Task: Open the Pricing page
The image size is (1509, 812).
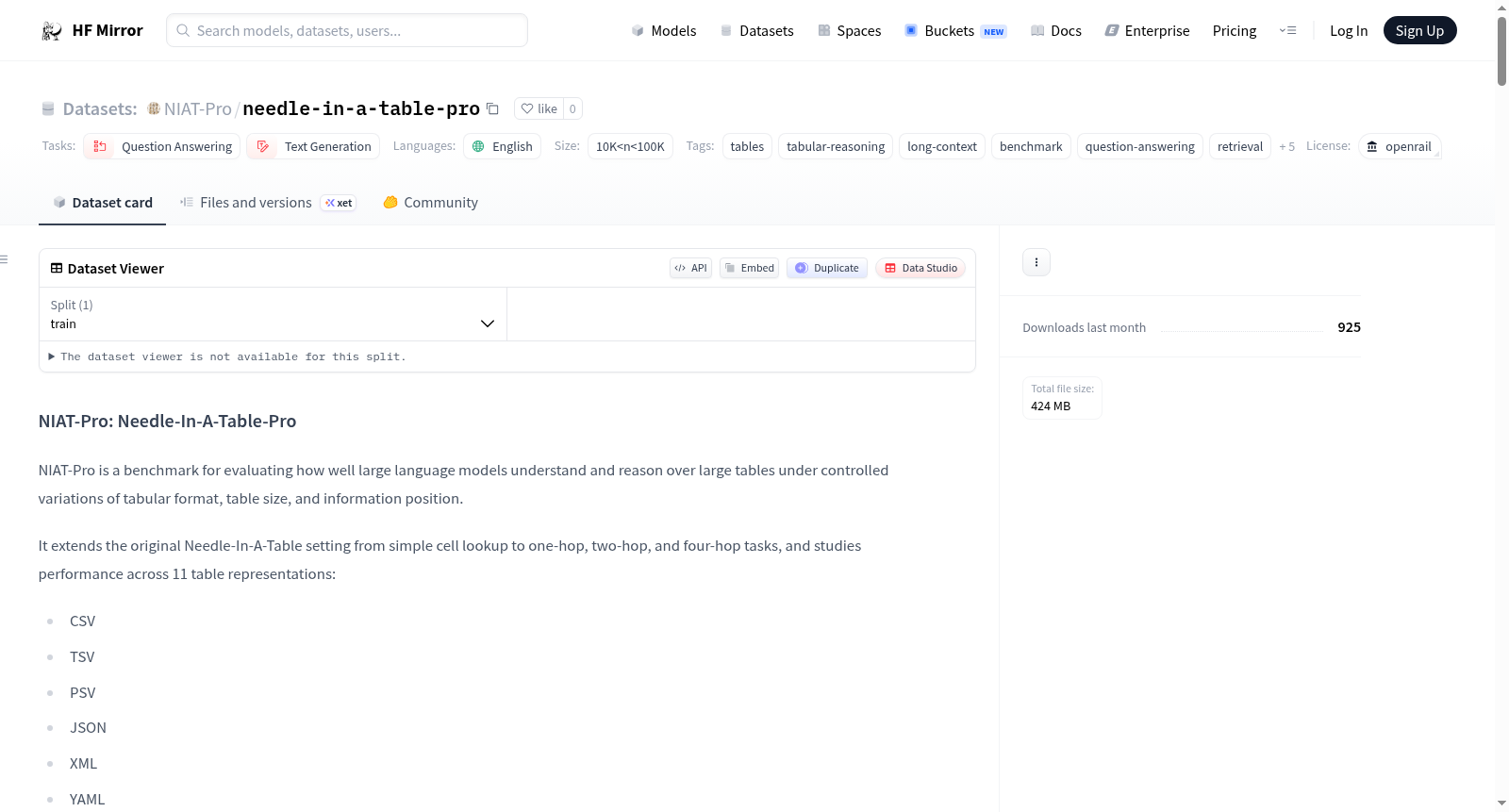Action: (1235, 30)
